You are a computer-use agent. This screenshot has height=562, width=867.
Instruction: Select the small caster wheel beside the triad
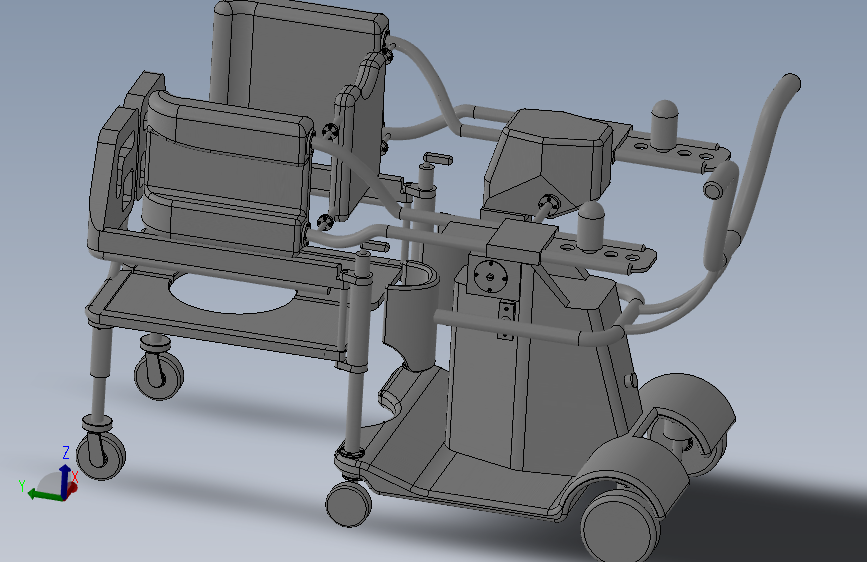tap(101, 456)
